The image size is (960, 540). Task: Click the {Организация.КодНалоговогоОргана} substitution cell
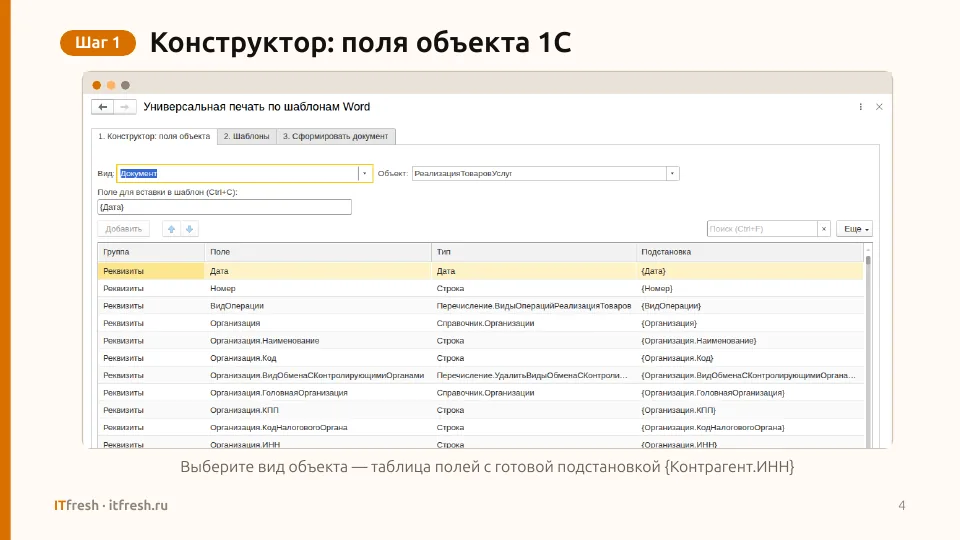click(749, 428)
